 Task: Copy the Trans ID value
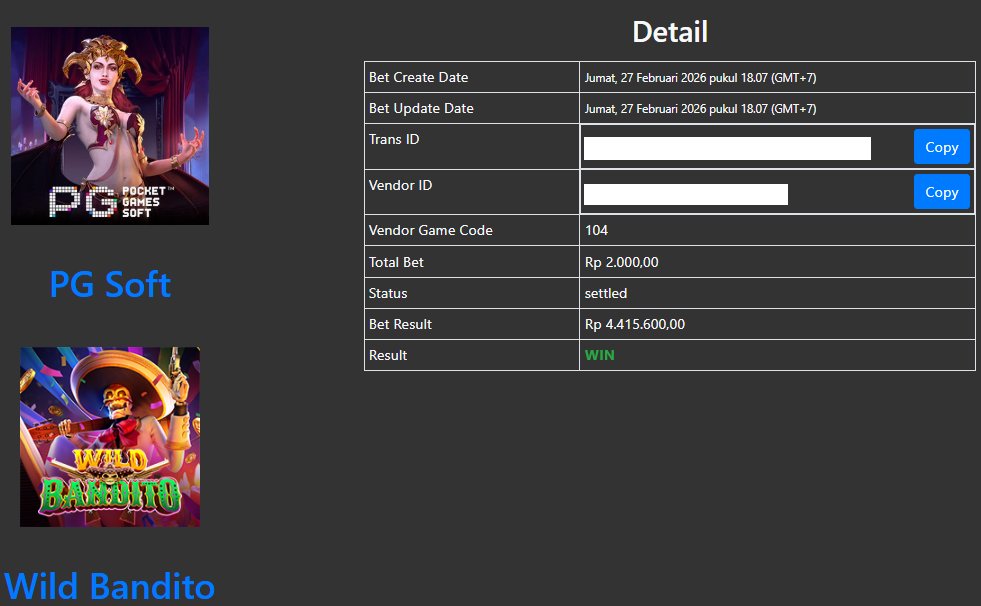(x=941, y=147)
